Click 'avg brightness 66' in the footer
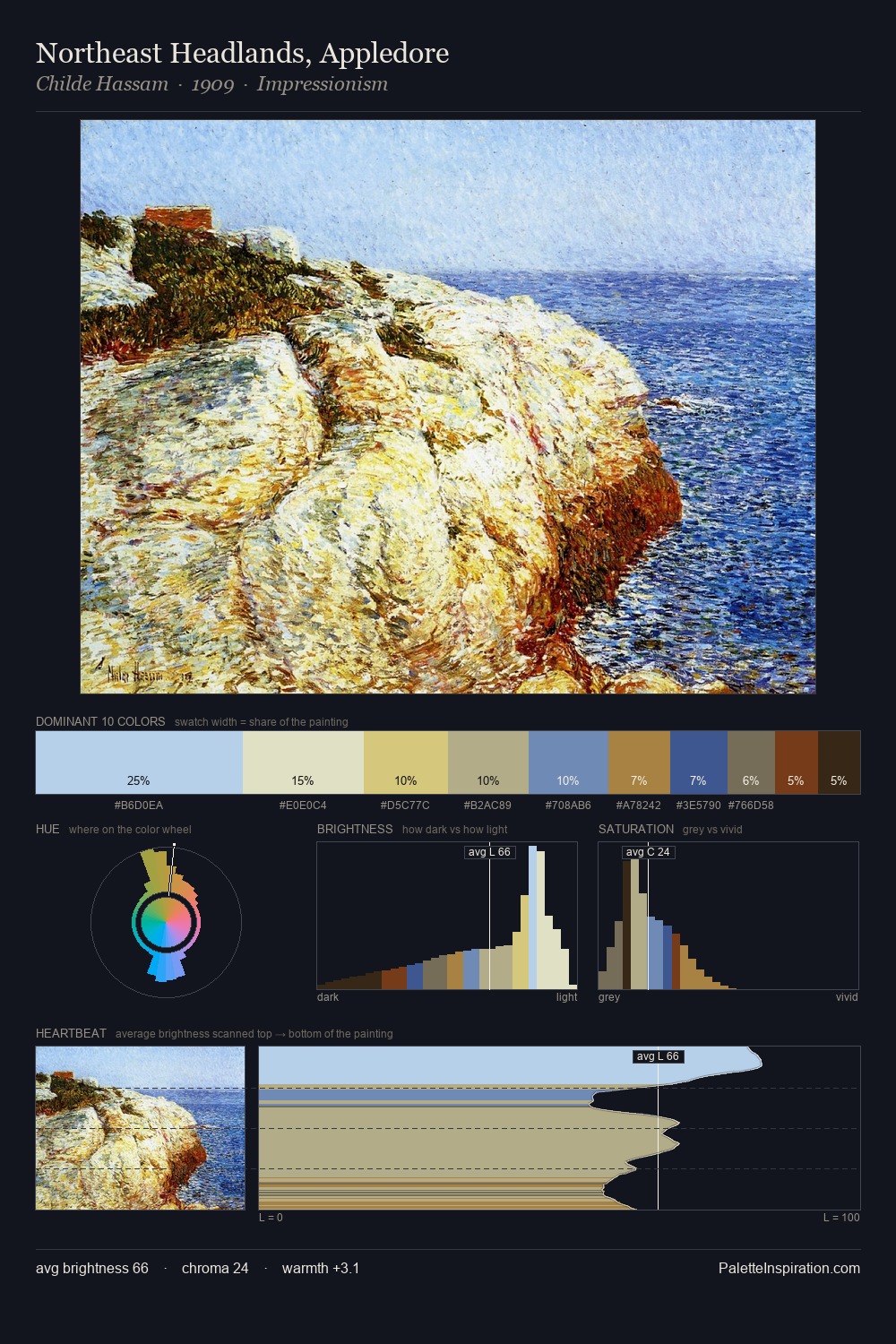Screen dimensions: 896x1344 pos(92,1269)
